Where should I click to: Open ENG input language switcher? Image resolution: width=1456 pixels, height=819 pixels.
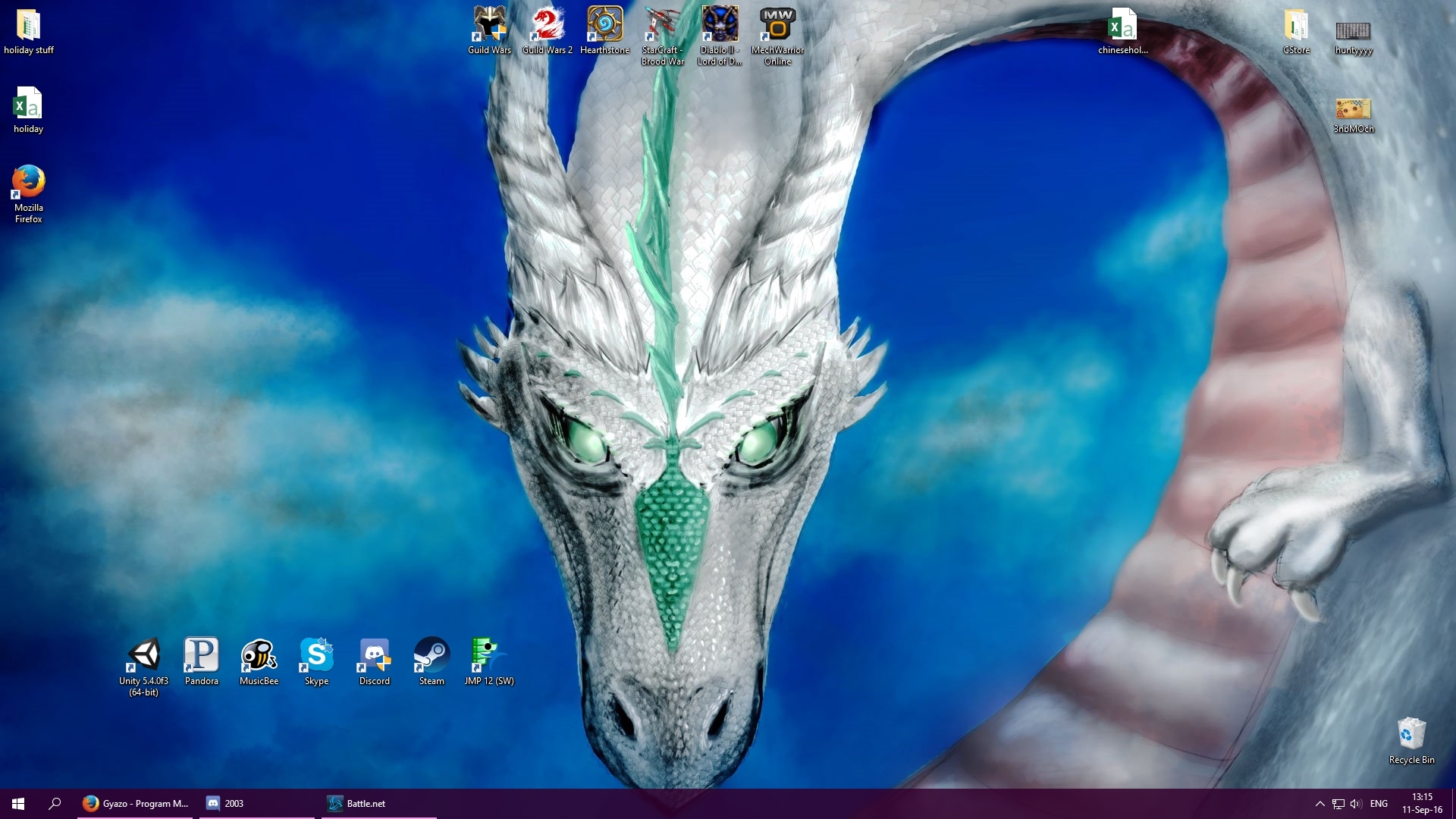pos(1379,804)
